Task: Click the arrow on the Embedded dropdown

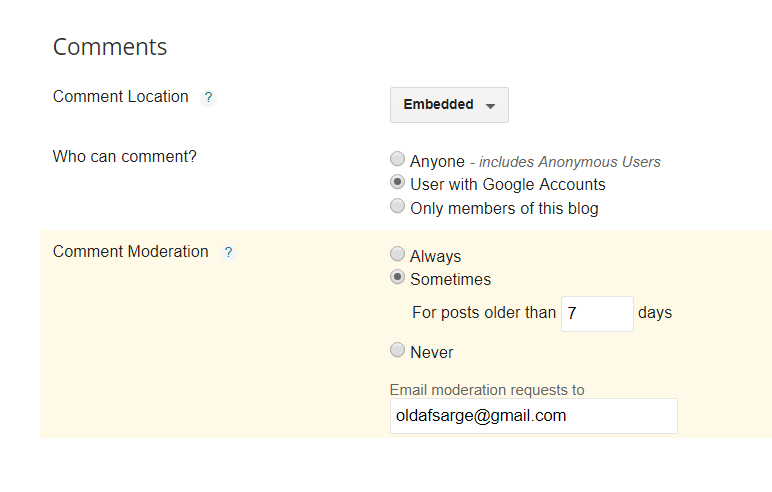Action: [490, 106]
